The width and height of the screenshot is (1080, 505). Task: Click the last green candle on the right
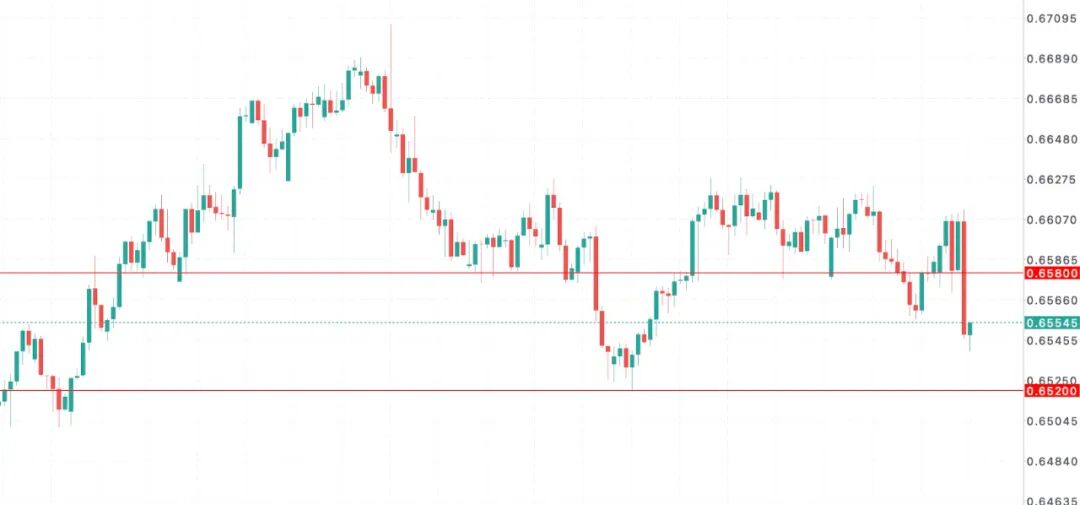click(970, 329)
